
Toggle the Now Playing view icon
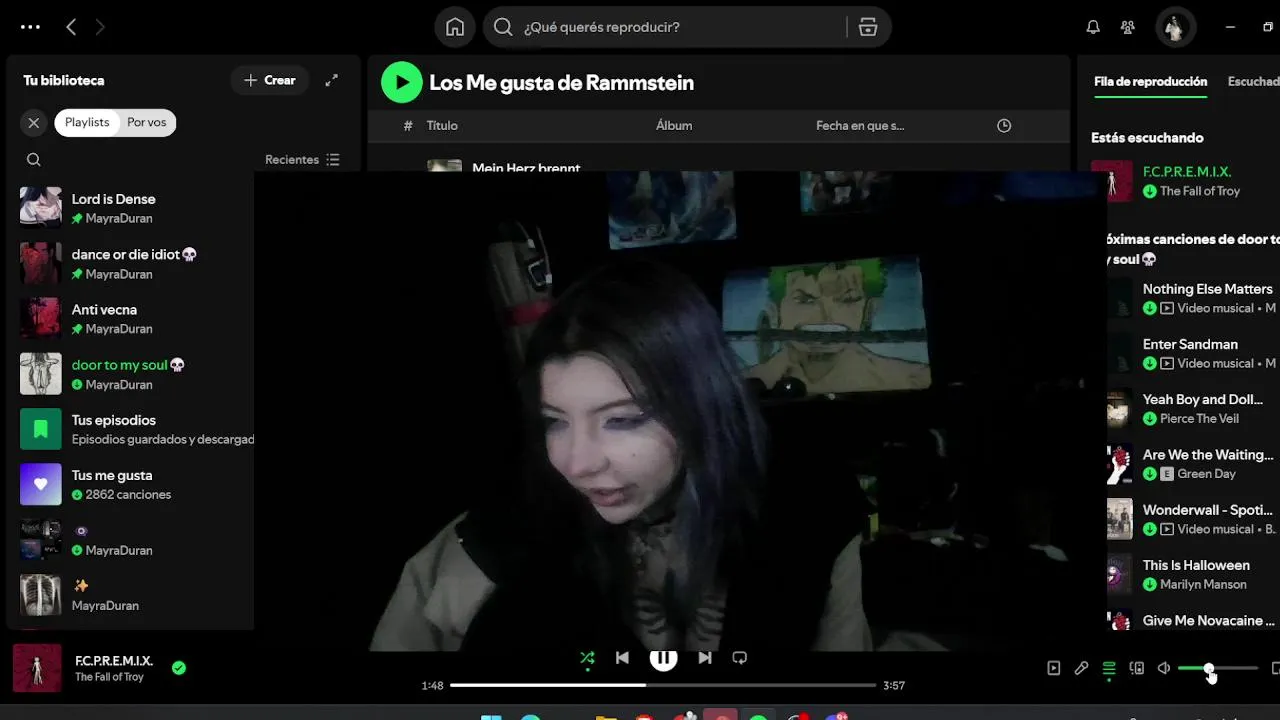pos(1054,668)
